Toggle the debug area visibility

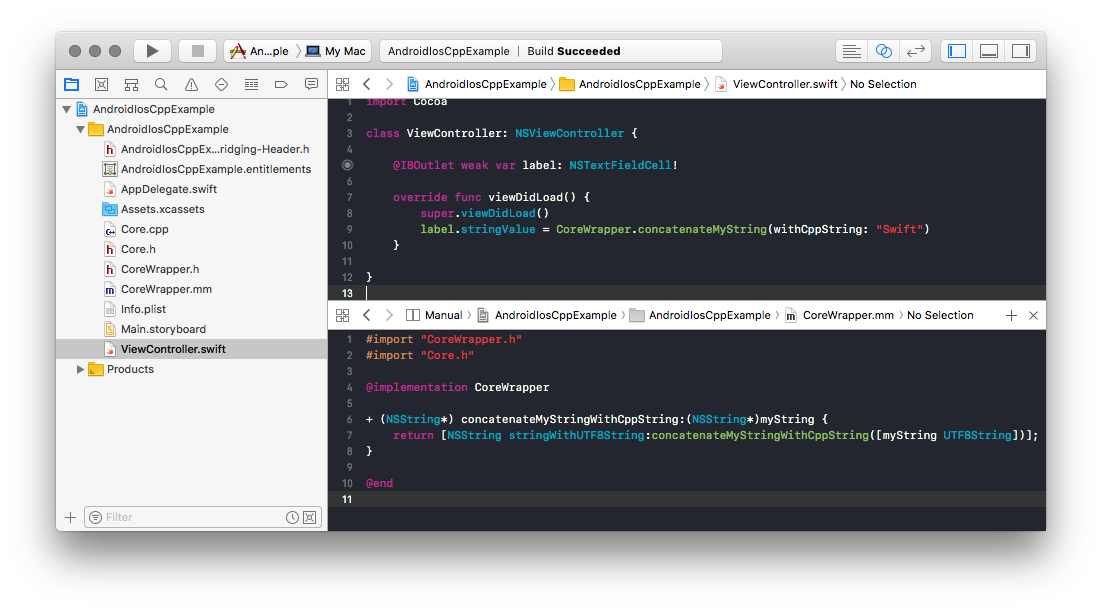(x=989, y=51)
